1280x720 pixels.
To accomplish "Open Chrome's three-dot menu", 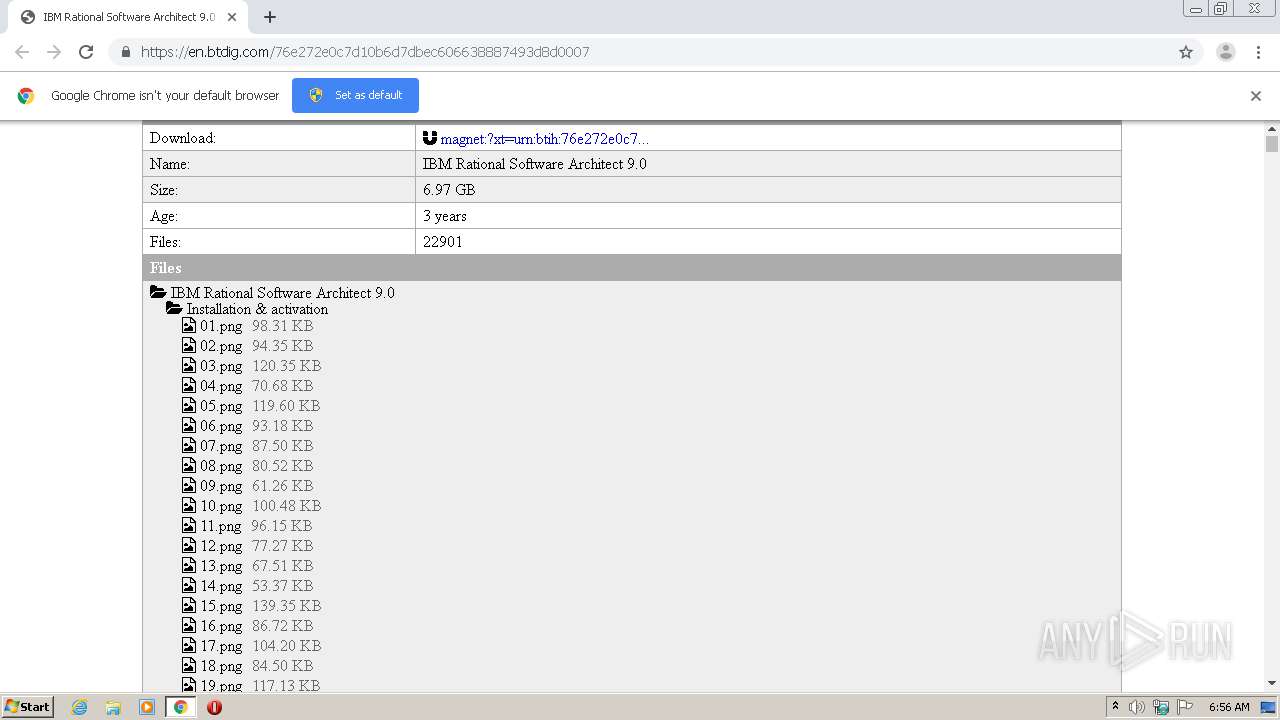I will (1259, 52).
